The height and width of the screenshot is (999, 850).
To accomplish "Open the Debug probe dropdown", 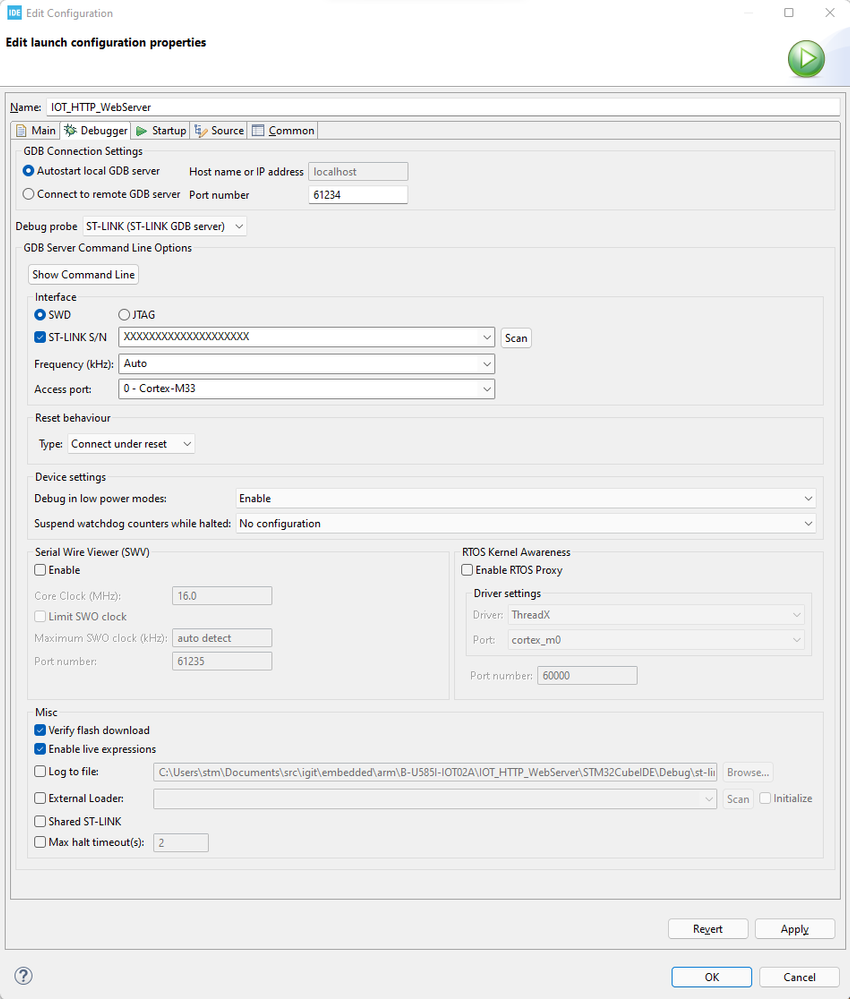I will [x=164, y=226].
